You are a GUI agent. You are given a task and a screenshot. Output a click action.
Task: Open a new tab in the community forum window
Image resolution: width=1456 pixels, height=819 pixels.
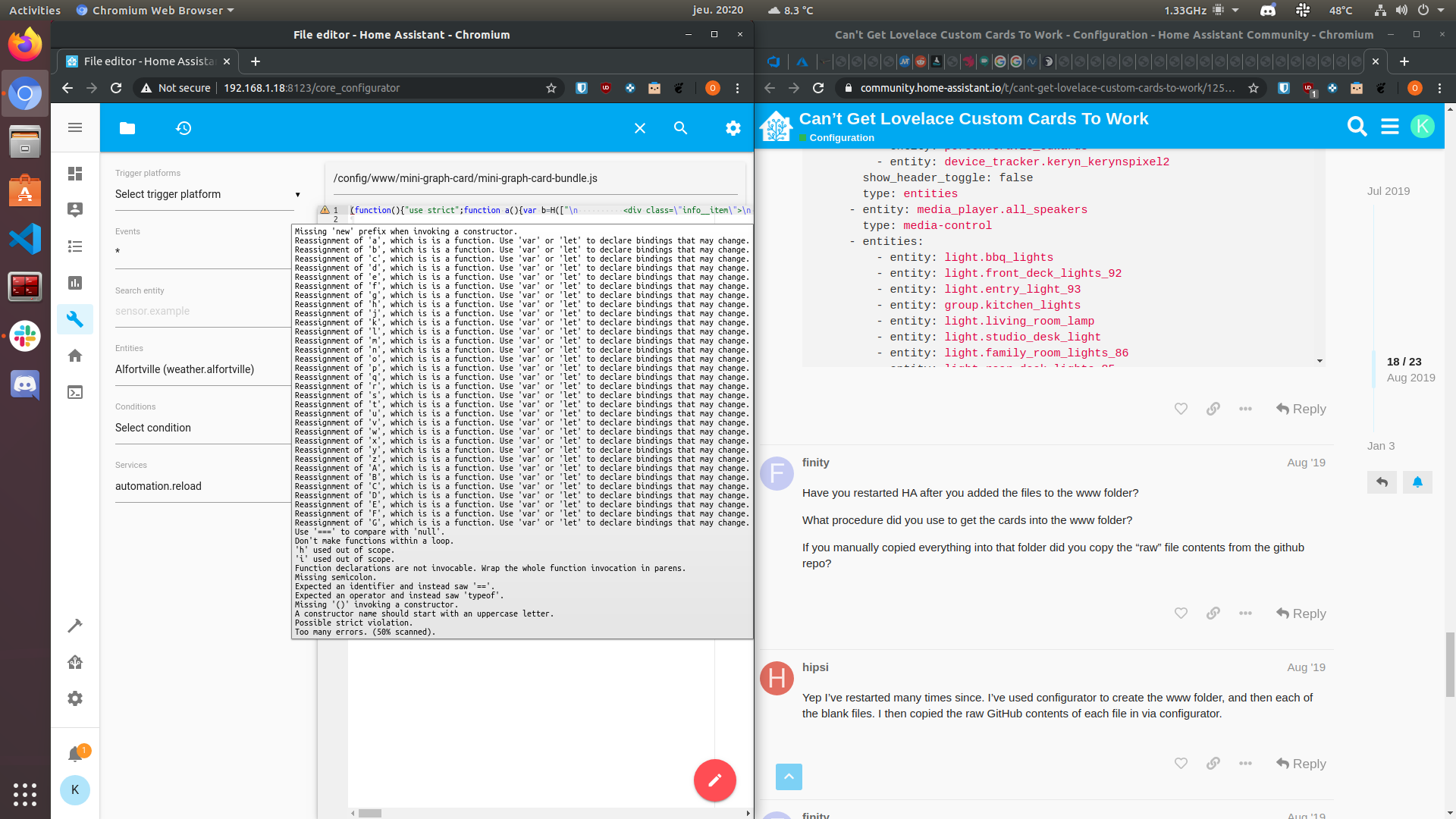pos(1404,61)
